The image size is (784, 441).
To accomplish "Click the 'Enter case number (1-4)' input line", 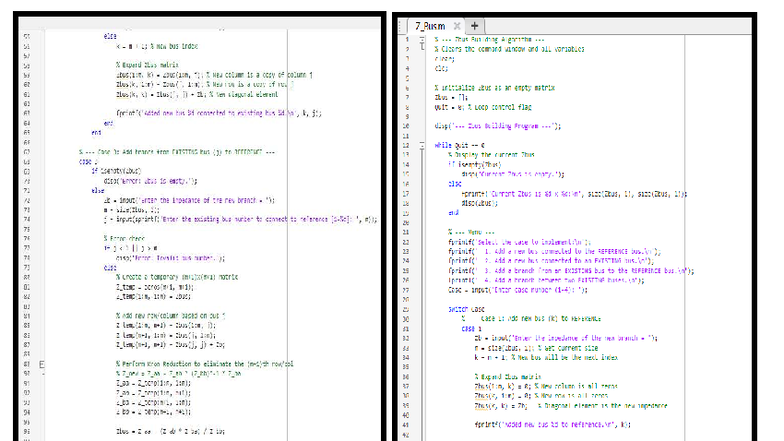I will [518, 290].
